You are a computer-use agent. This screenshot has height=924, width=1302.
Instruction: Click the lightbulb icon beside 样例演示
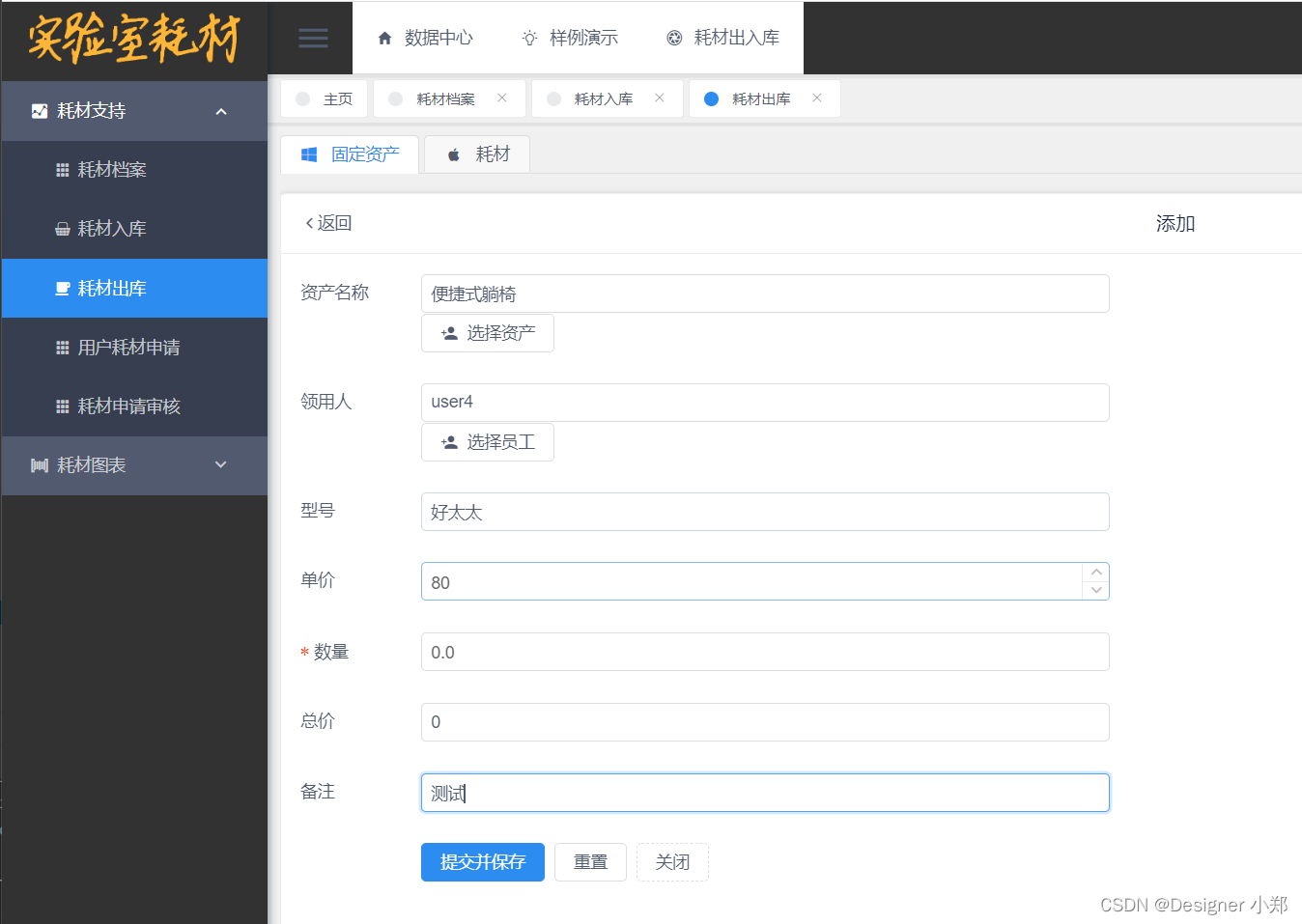click(529, 38)
